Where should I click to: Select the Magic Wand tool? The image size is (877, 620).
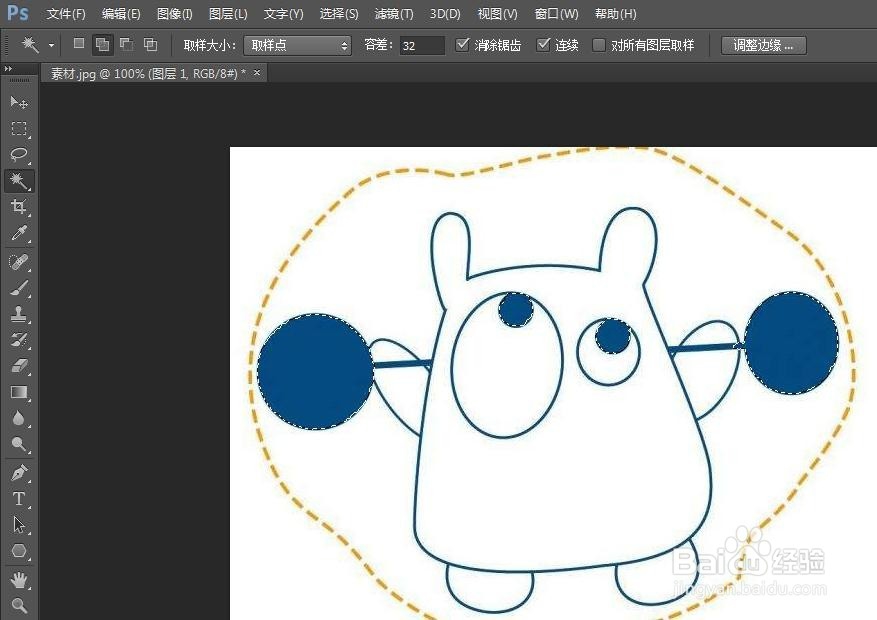tap(18, 181)
